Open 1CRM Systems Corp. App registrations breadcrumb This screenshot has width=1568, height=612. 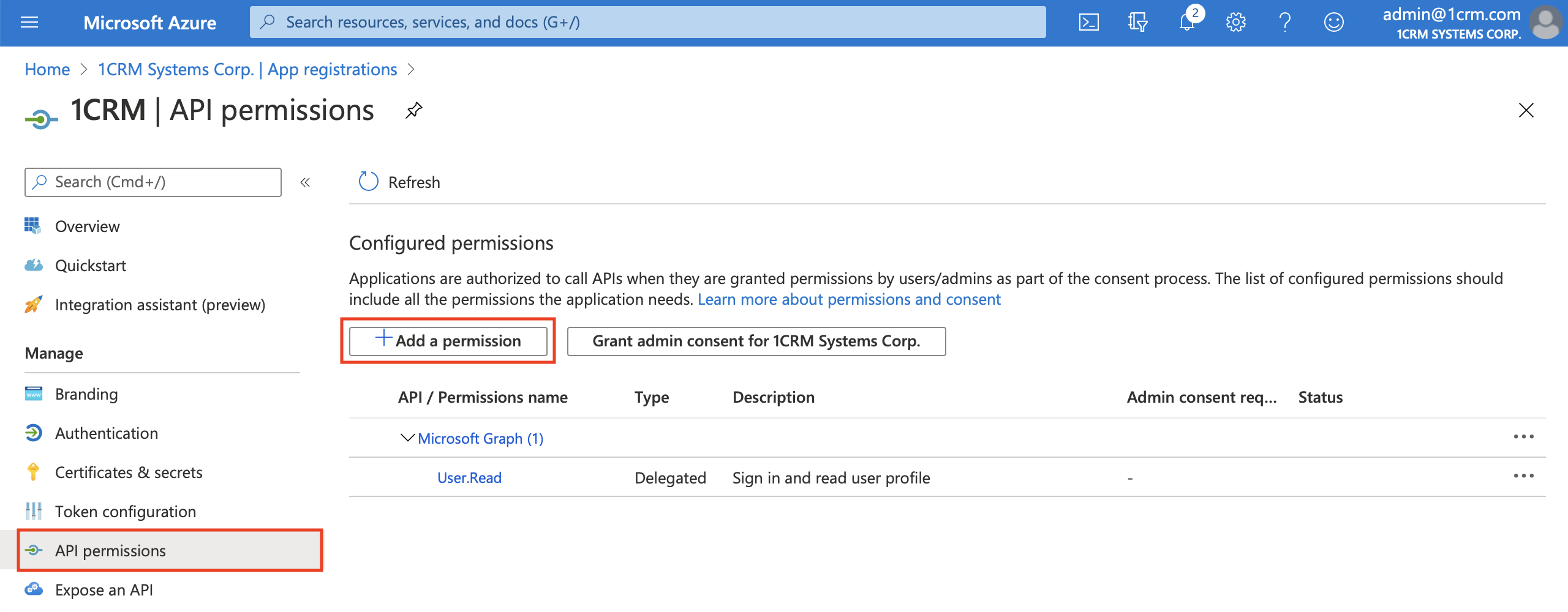tap(247, 69)
